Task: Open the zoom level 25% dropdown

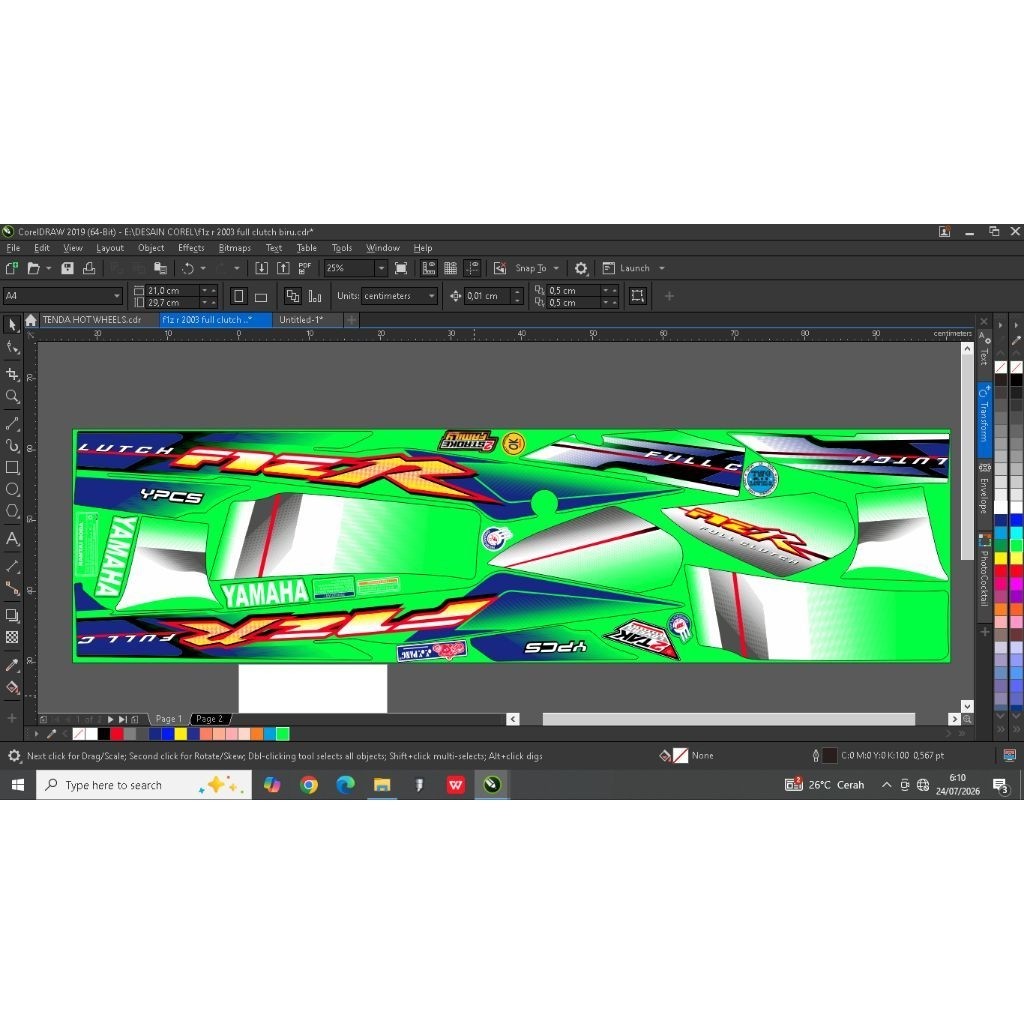Action: [x=381, y=268]
